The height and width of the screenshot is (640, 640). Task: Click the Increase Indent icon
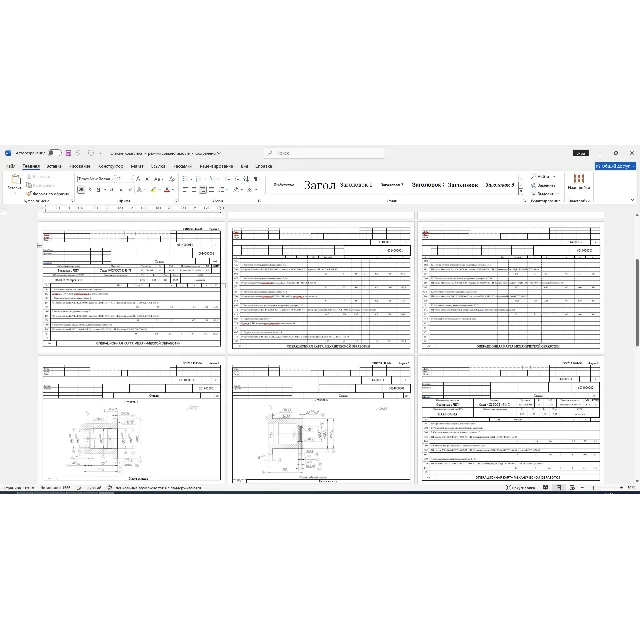(237, 179)
